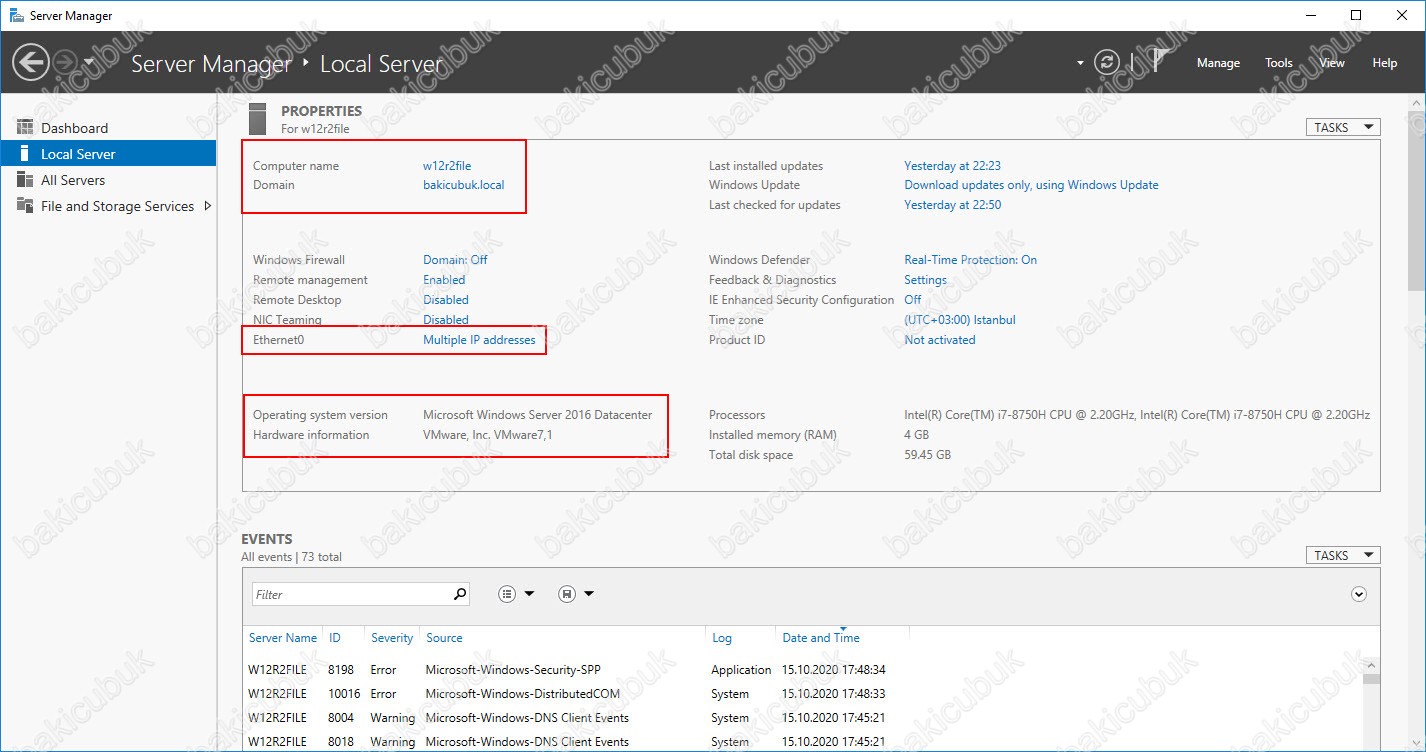Image resolution: width=1426 pixels, height=752 pixels.
Task: Sort events by Source column
Action: [x=444, y=638]
